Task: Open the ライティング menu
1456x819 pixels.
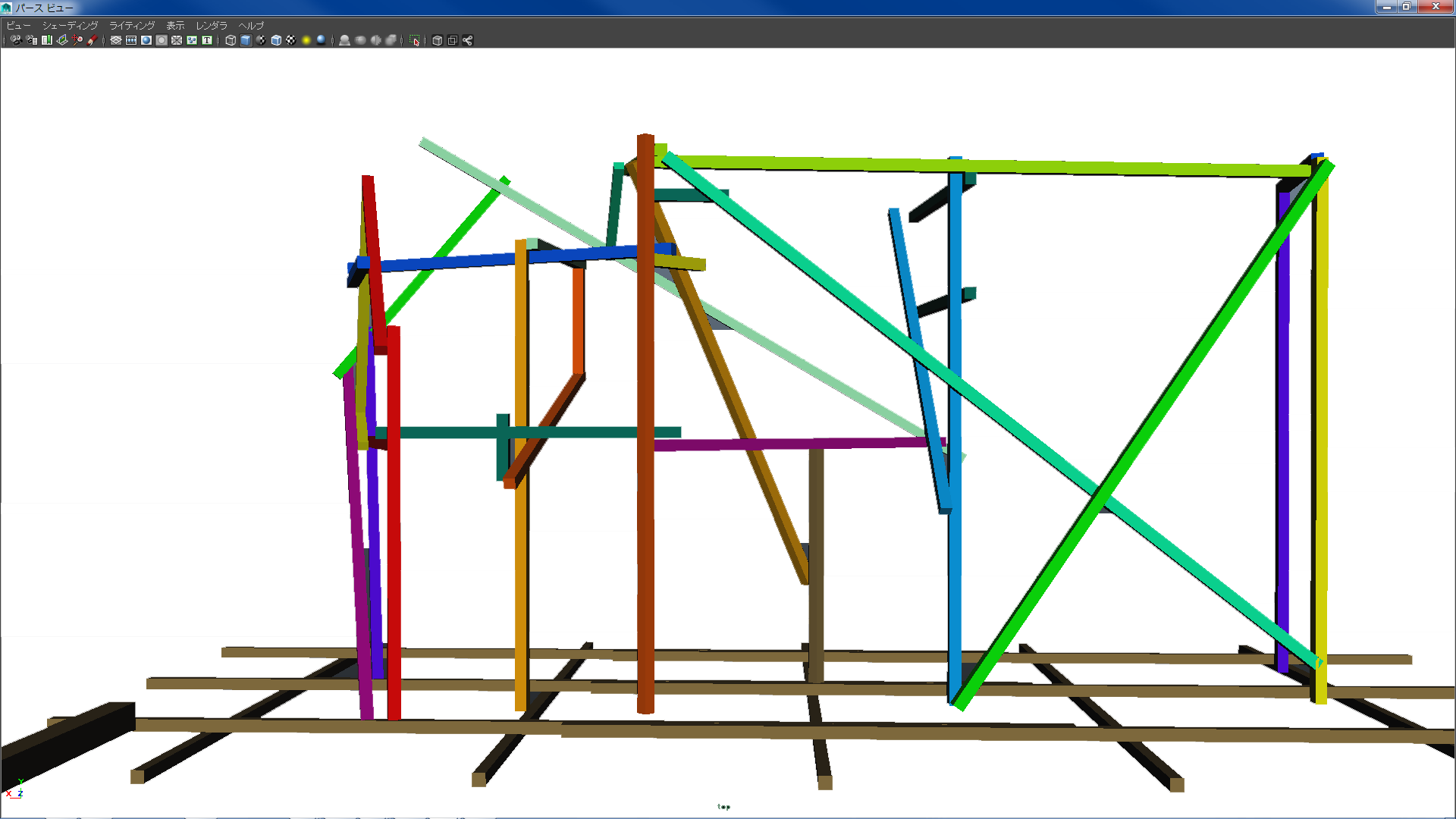Action: 132,25
